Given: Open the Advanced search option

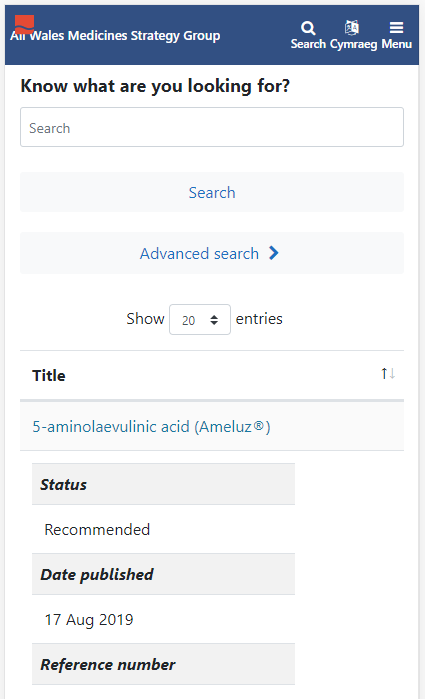Looking at the screenshot, I should coord(212,253).
